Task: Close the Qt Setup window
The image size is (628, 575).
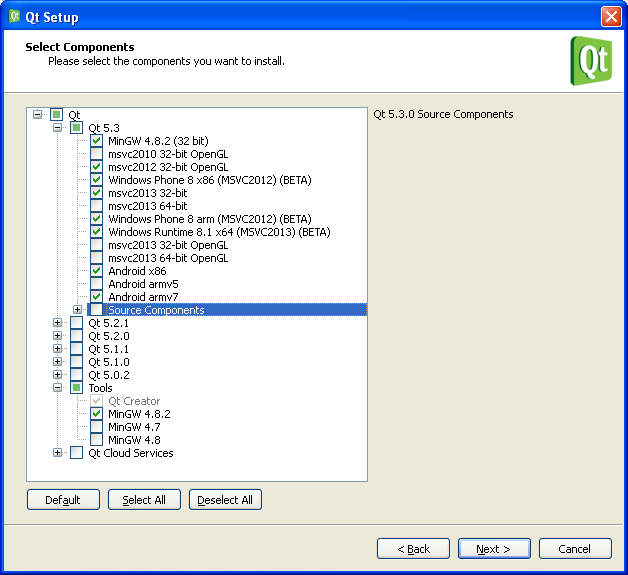Action: (x=611, y=17)
